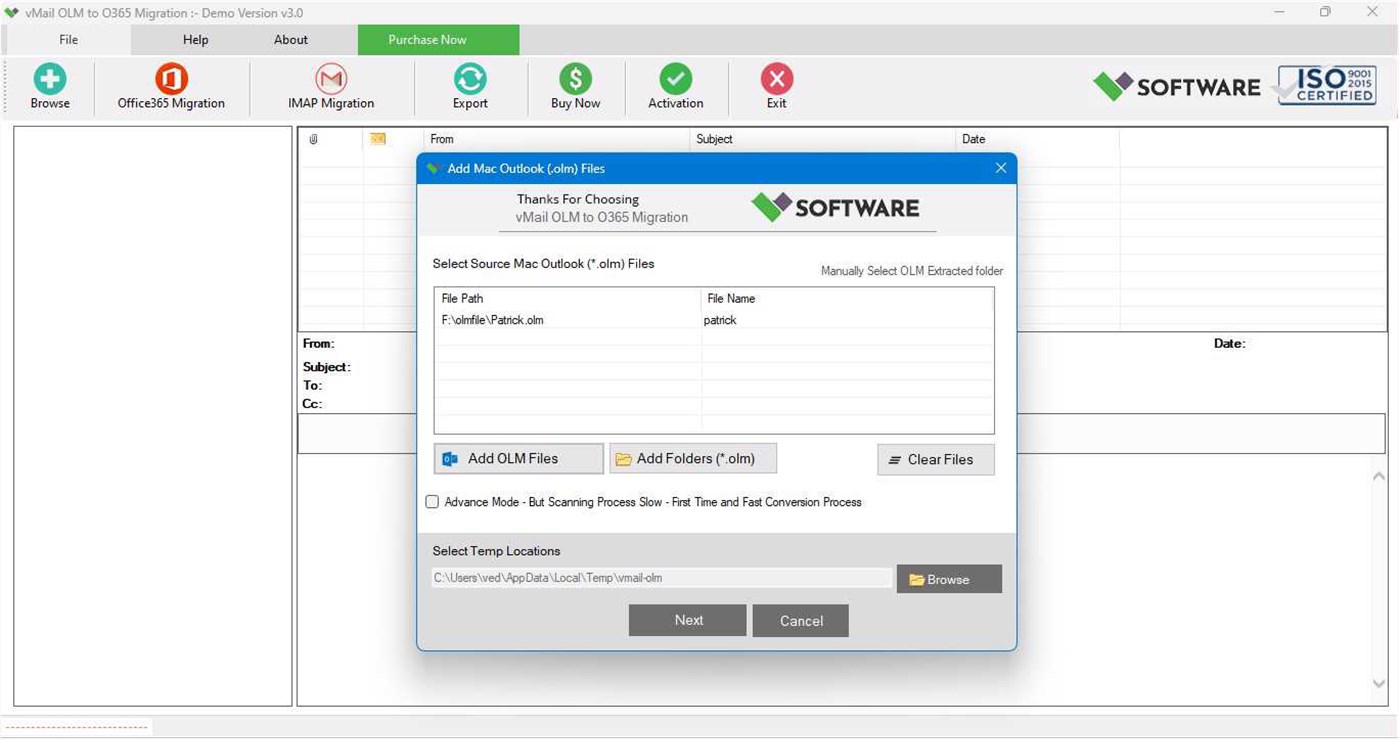Restore down the vMail application window

point(1325,12)
